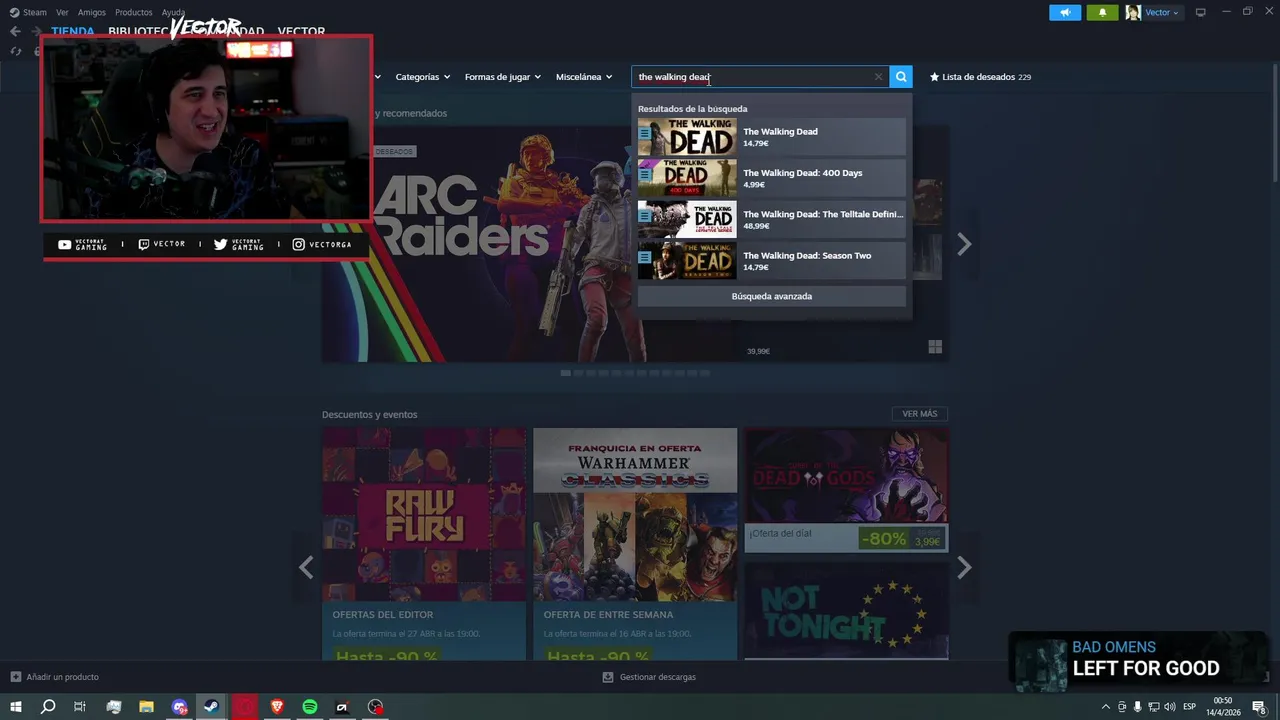1280x720 pixels.
Task: Open Gestionar descargas
Action: pos(649,677)
